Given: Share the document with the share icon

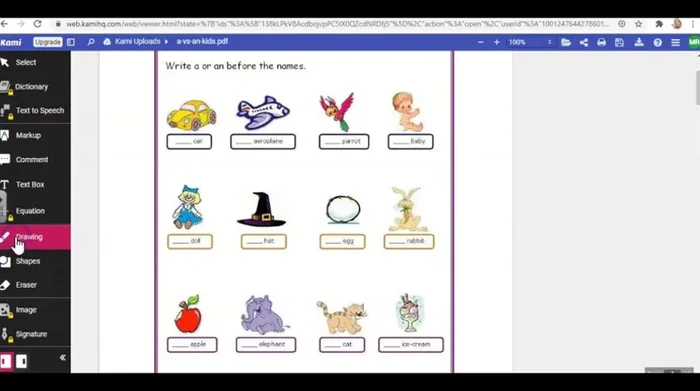Looking at the screenshot, I should coord(584,42).
